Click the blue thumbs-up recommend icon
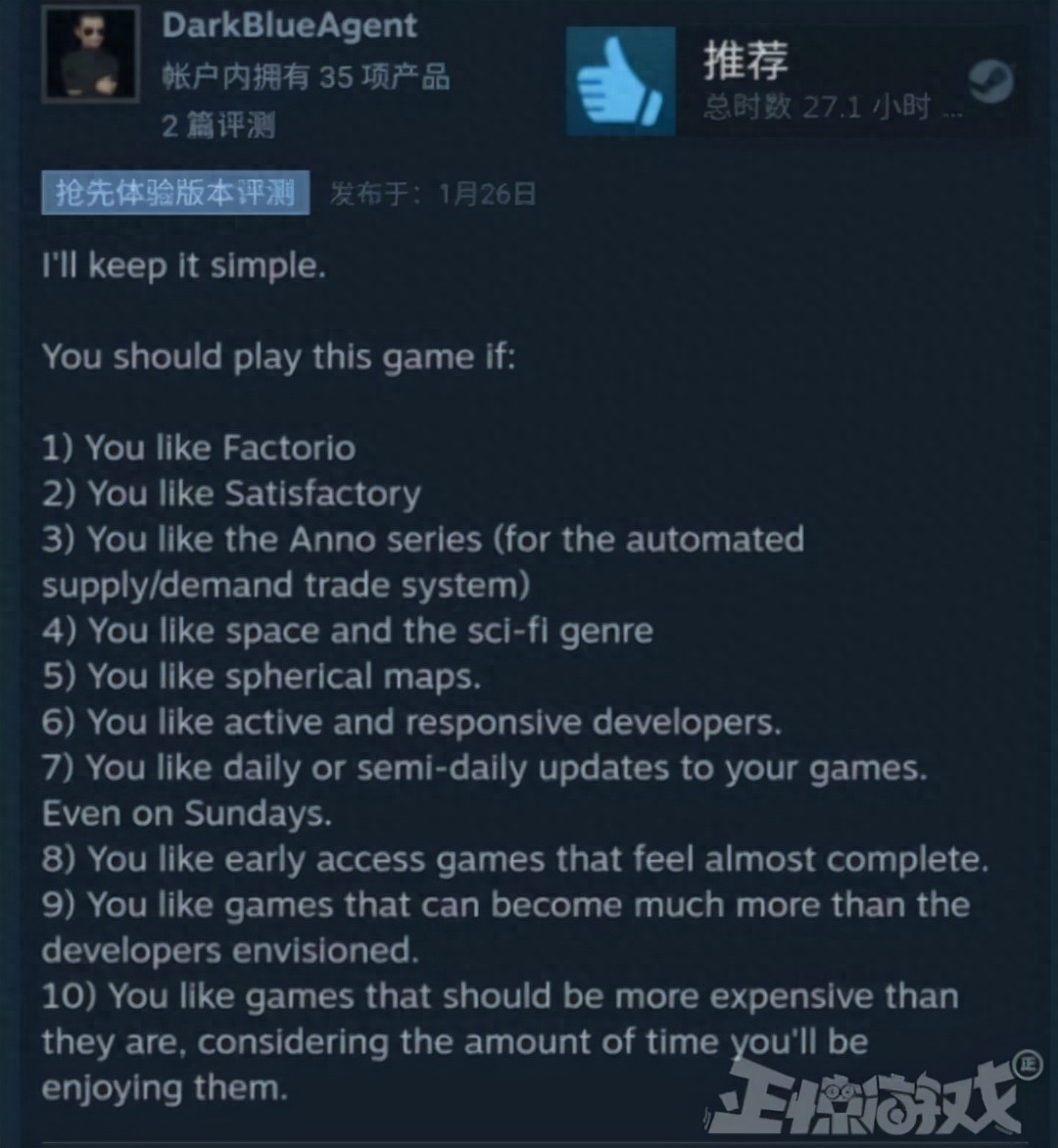The height and width of the screenshot is (1148, 1058). pyautogui.click(x=621, y=81)
